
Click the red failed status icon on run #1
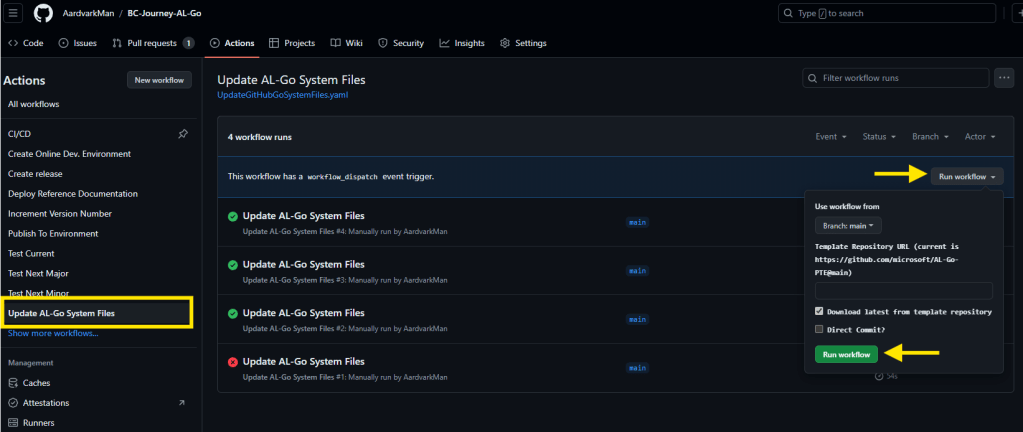coord(232,361)
